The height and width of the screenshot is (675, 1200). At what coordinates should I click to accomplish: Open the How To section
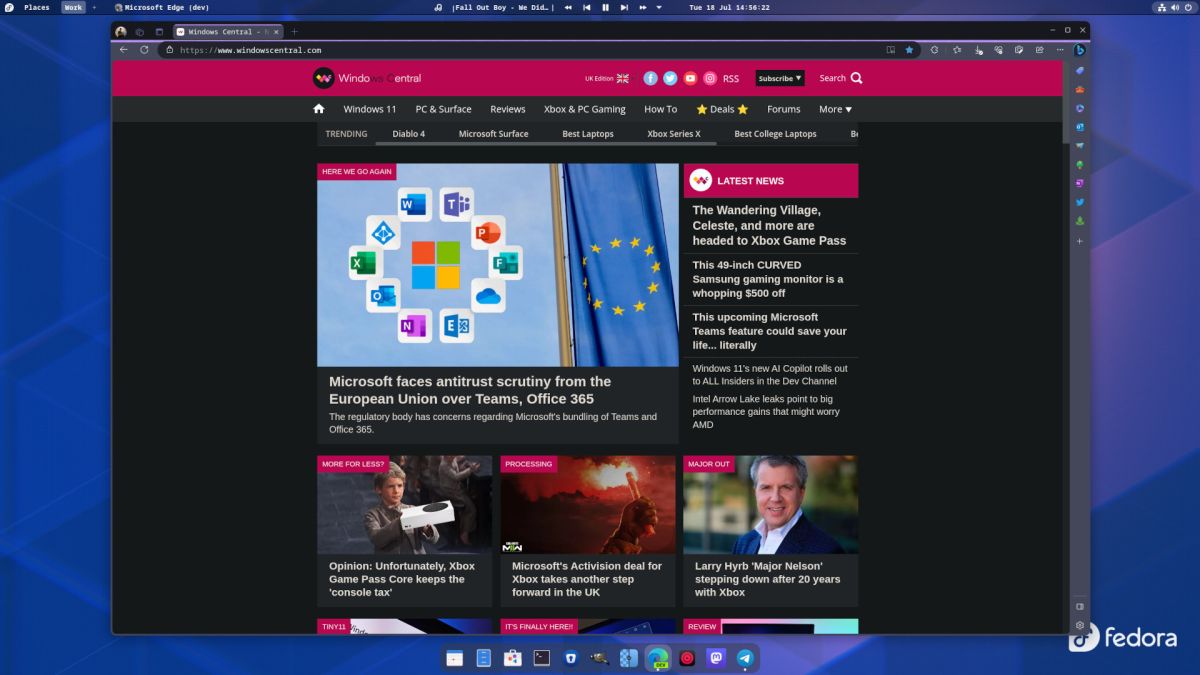point(660,109)
